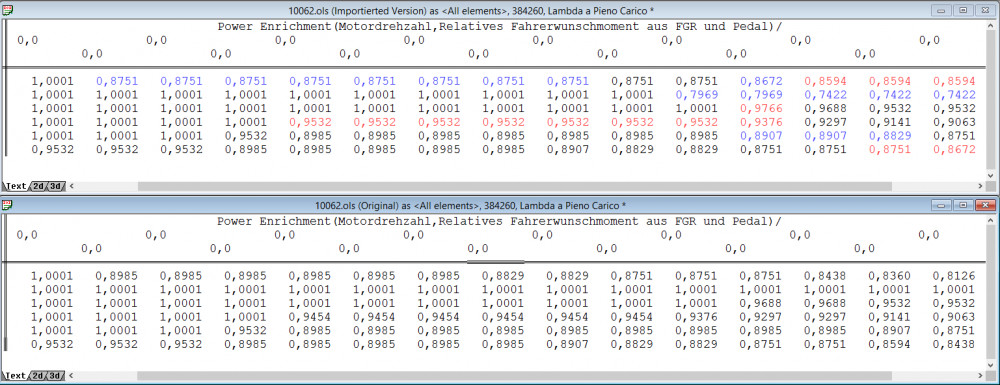Minimize the Original window
1000x385 pixels.
pyautogui.click(x=941, y=205)
